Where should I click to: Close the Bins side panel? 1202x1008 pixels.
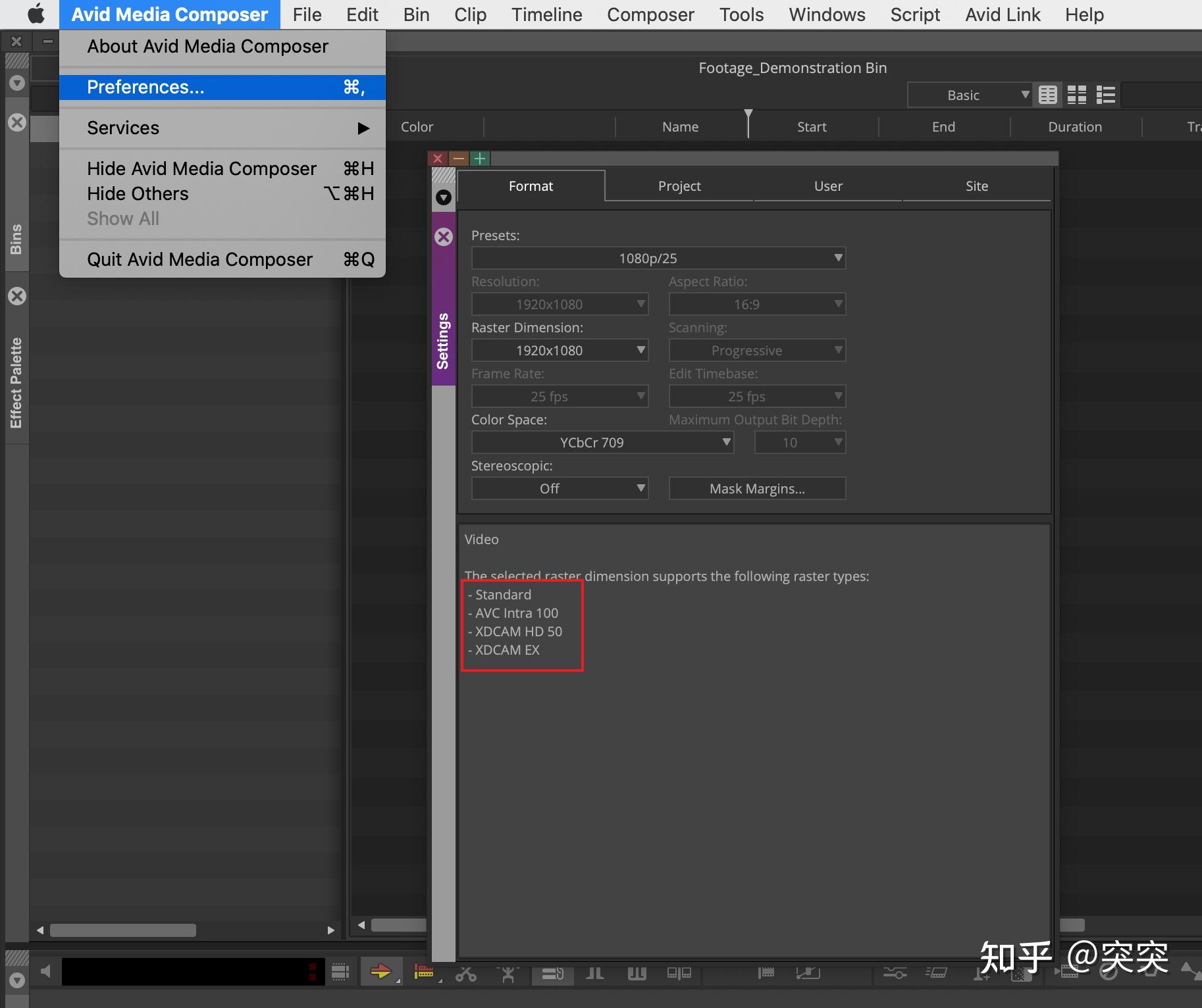[17, 122]
